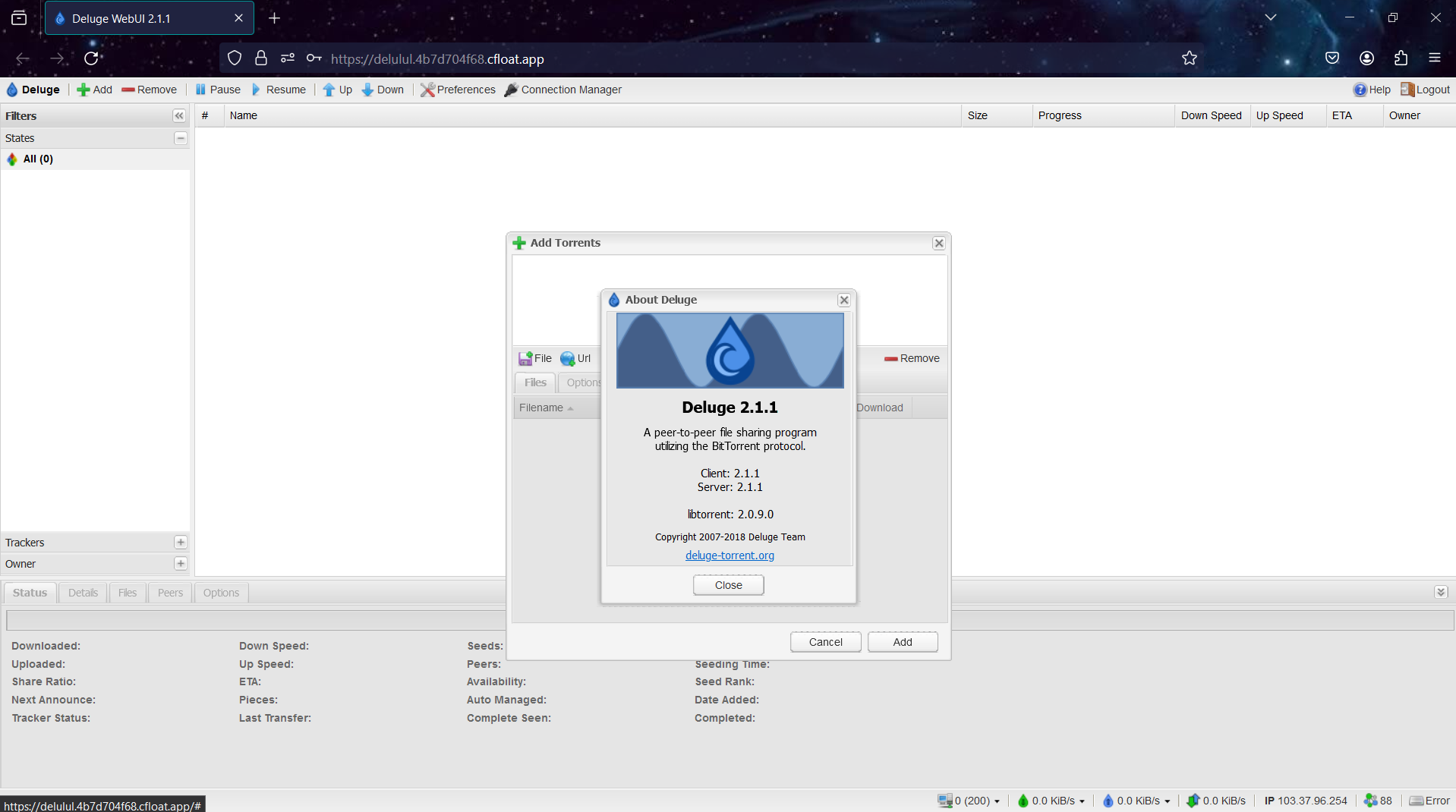Click the Add button in Add Torrents dialog
Image resolution: width=1456 pixels, height=812 pixels.
tap(903, 642)
